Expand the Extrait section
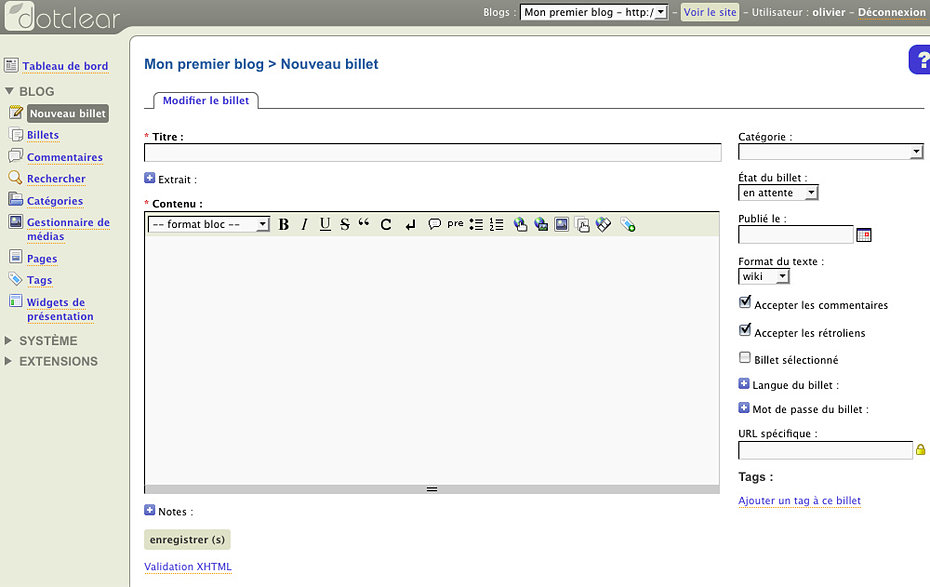 (x=150, y=178)
